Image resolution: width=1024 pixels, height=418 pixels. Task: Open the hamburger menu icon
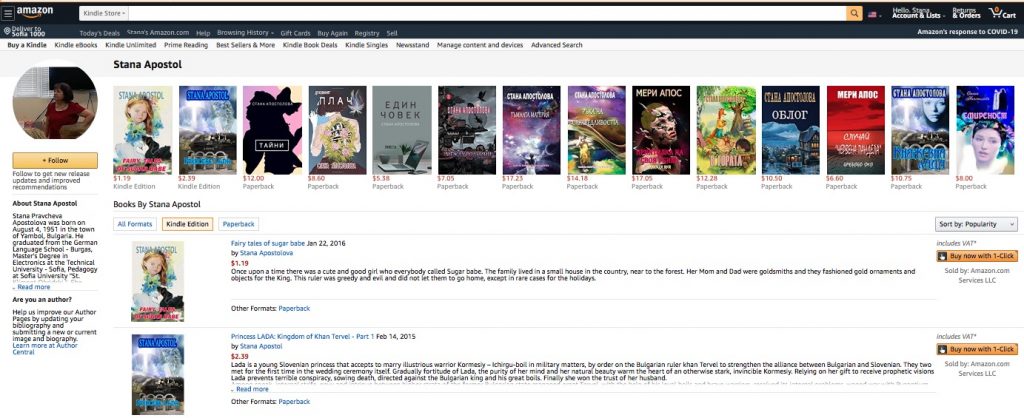[8, 14]
